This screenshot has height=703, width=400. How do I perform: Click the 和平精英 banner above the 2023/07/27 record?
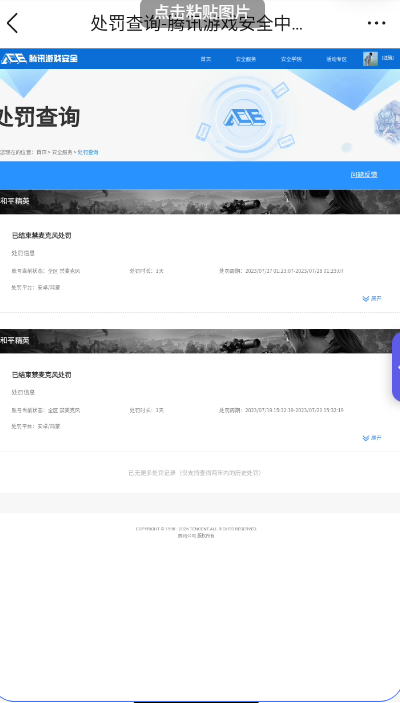[x=200, y=201]
